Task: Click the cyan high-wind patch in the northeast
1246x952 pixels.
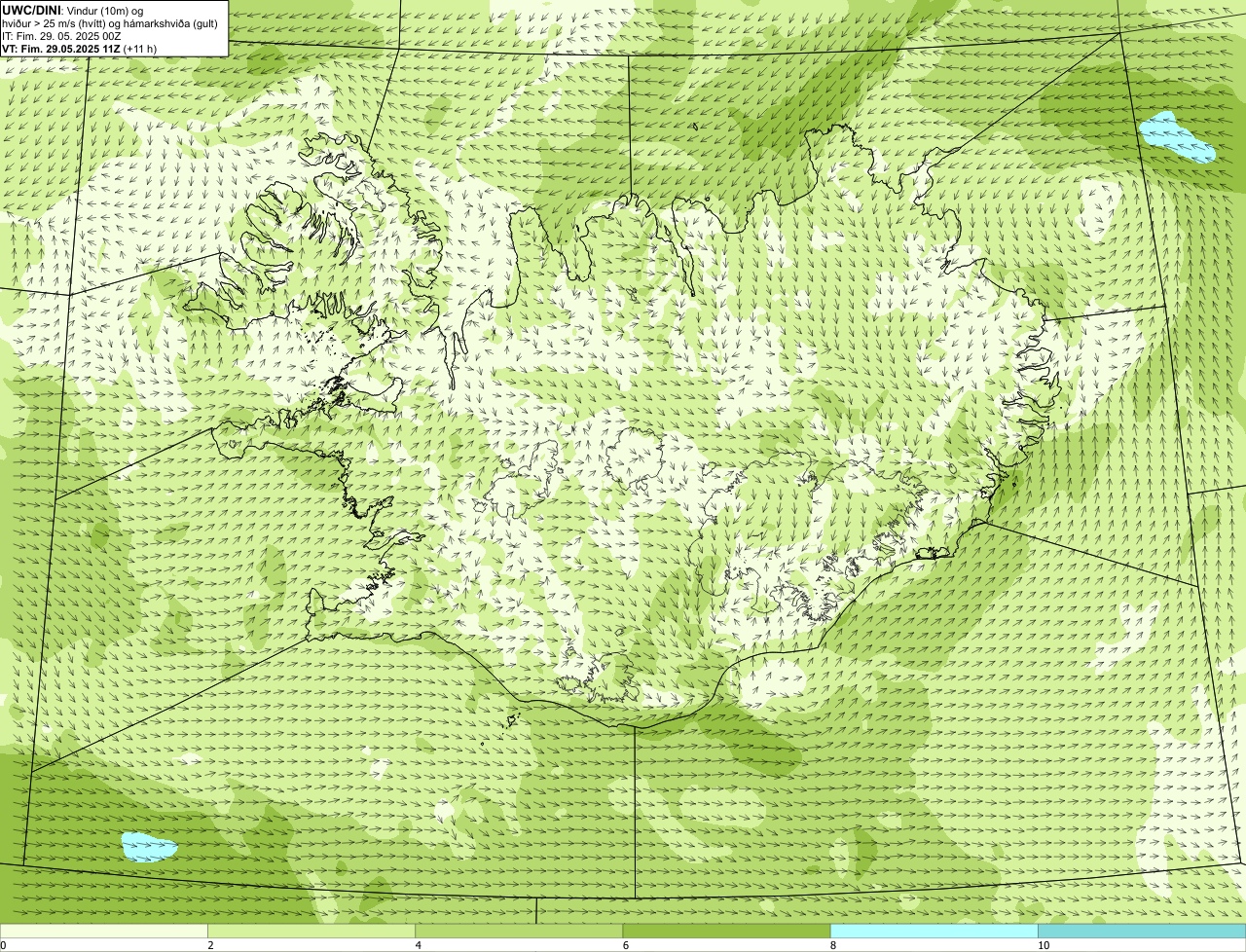Action: pyautogui.click(x=1178, y=137)
